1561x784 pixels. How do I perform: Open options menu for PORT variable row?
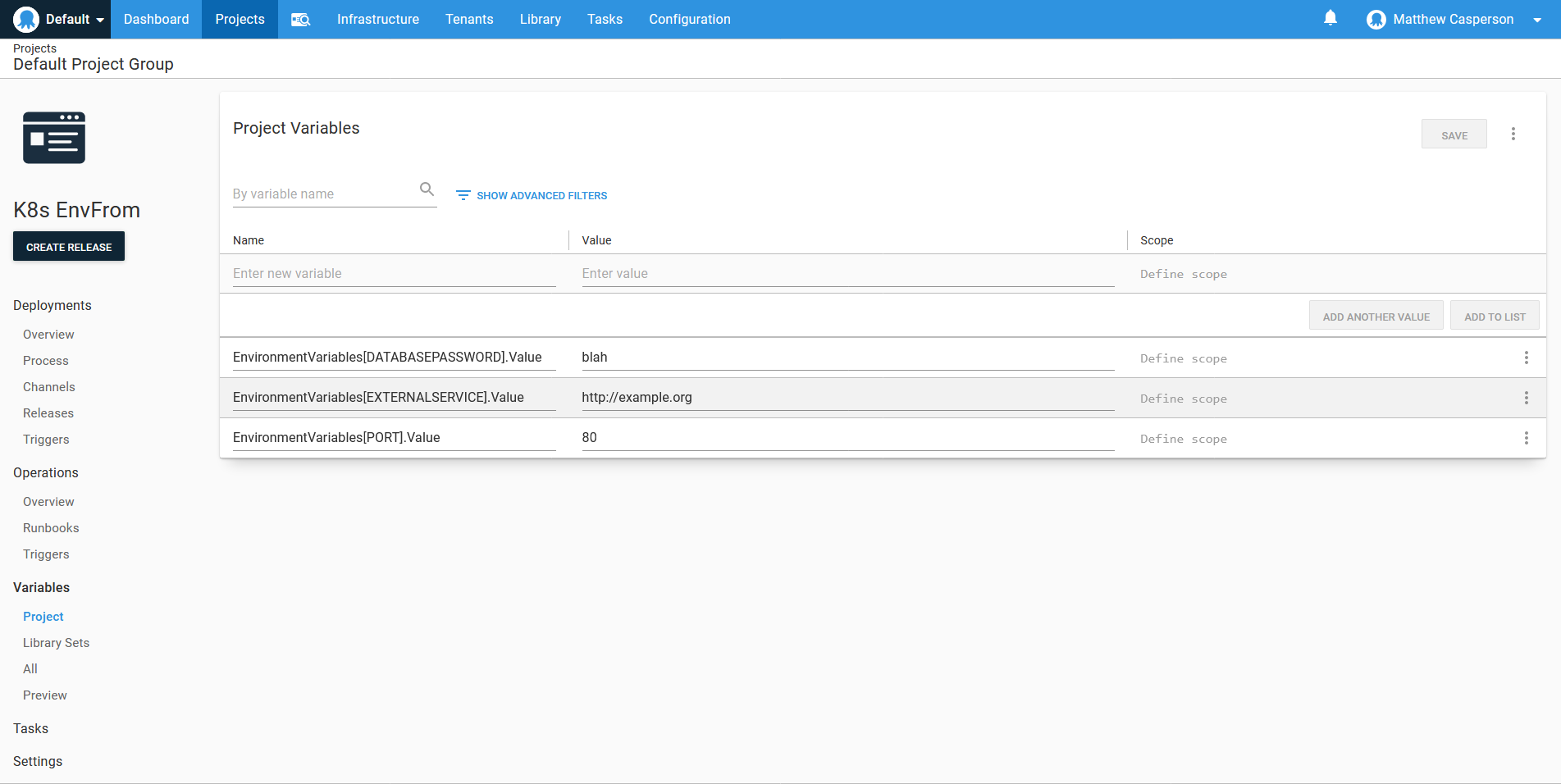[x=1526, y=438]
